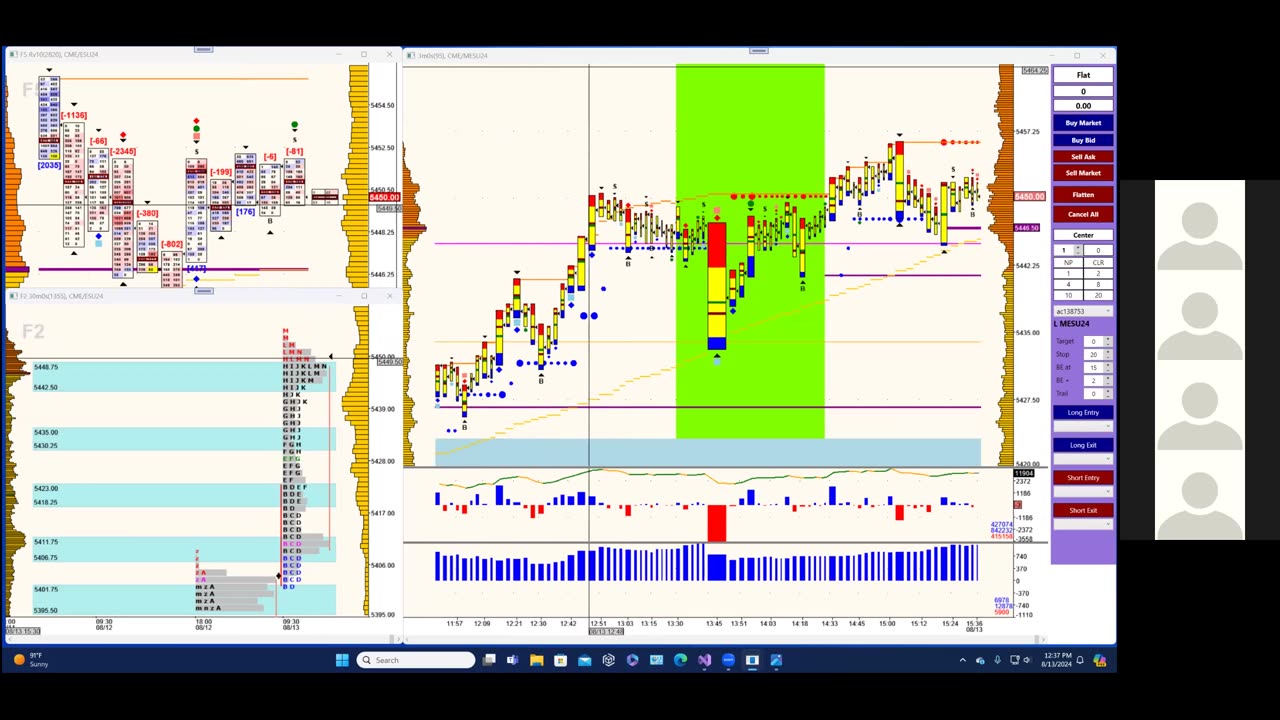Click the Long Entry button
1280x720 pixels.
[1083, 412]
